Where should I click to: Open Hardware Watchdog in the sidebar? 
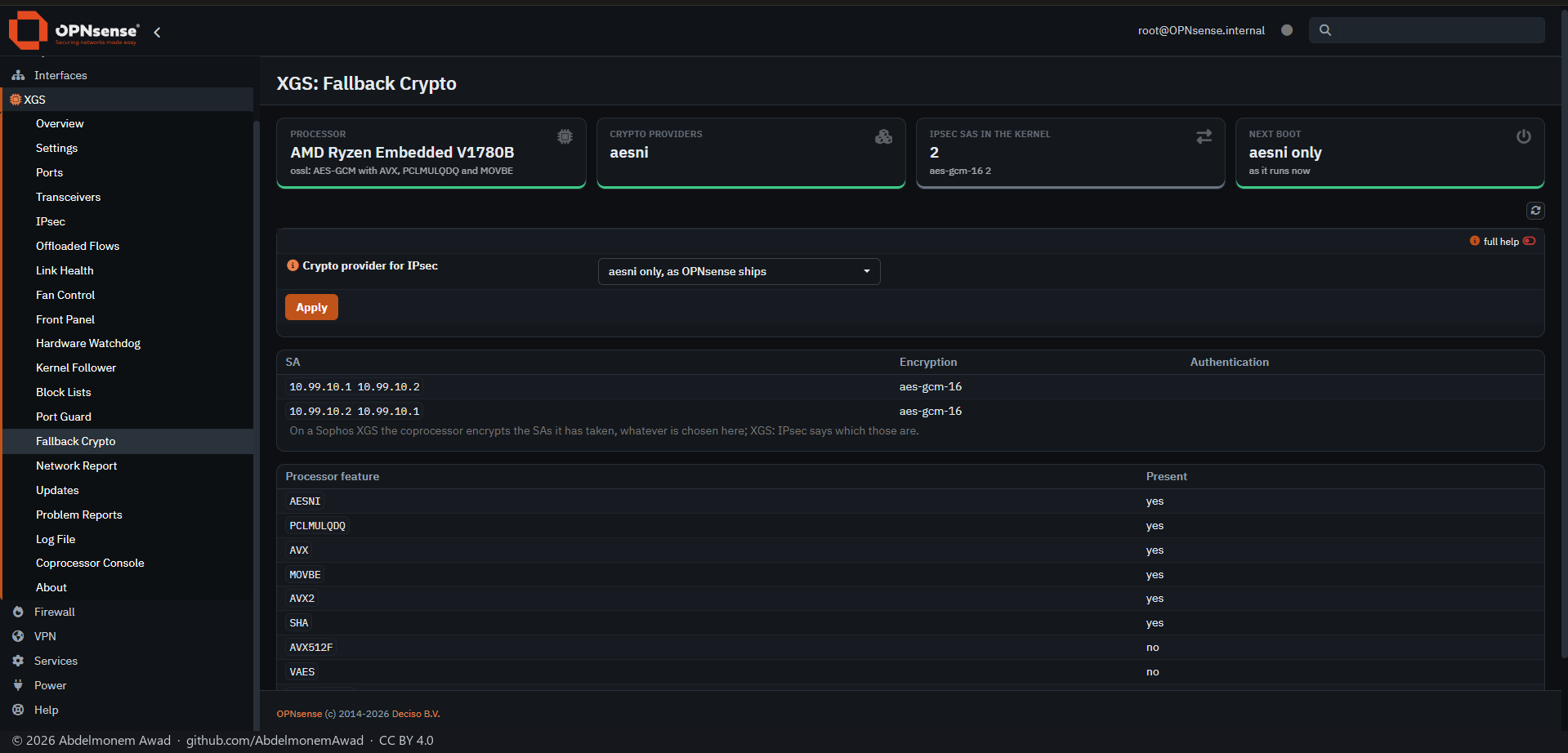pyautogui.click(x=88, y=343)
